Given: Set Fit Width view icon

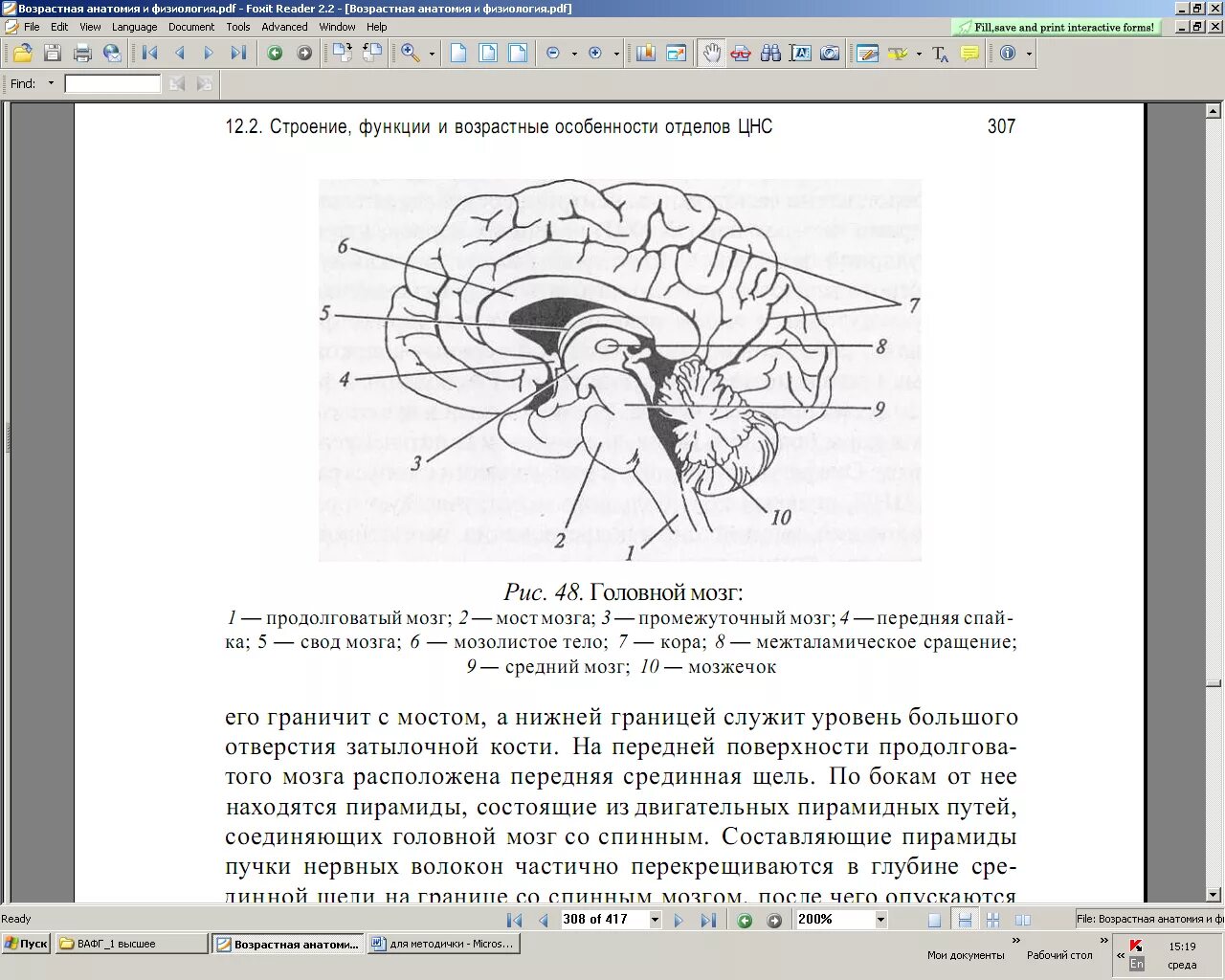Looking at the screenshot, I should pos(518,54).
